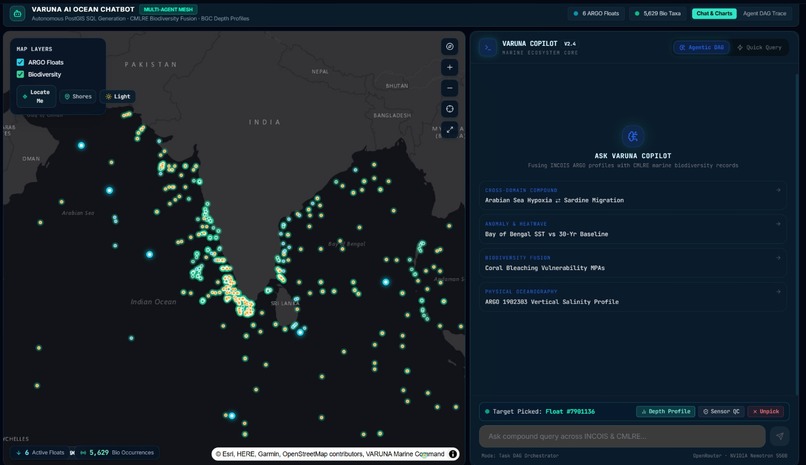Zoom out with the map minus button

point(450,88)
